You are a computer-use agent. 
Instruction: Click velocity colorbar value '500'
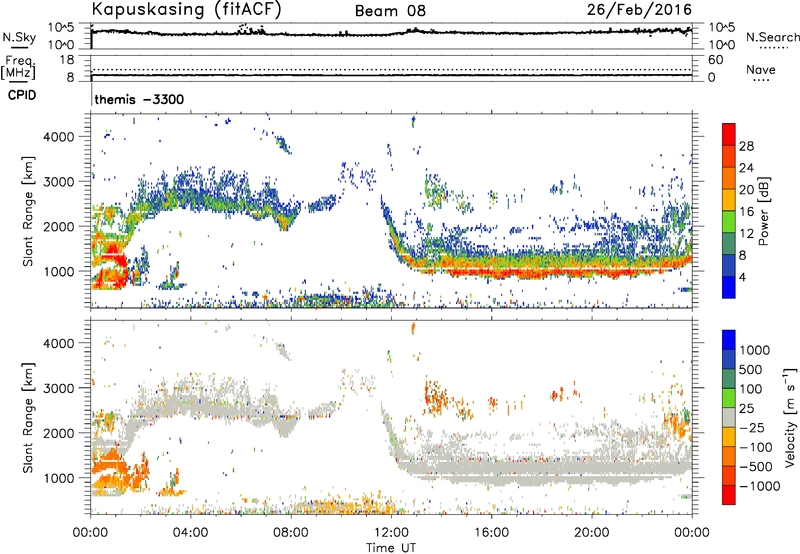click(751, 369)
